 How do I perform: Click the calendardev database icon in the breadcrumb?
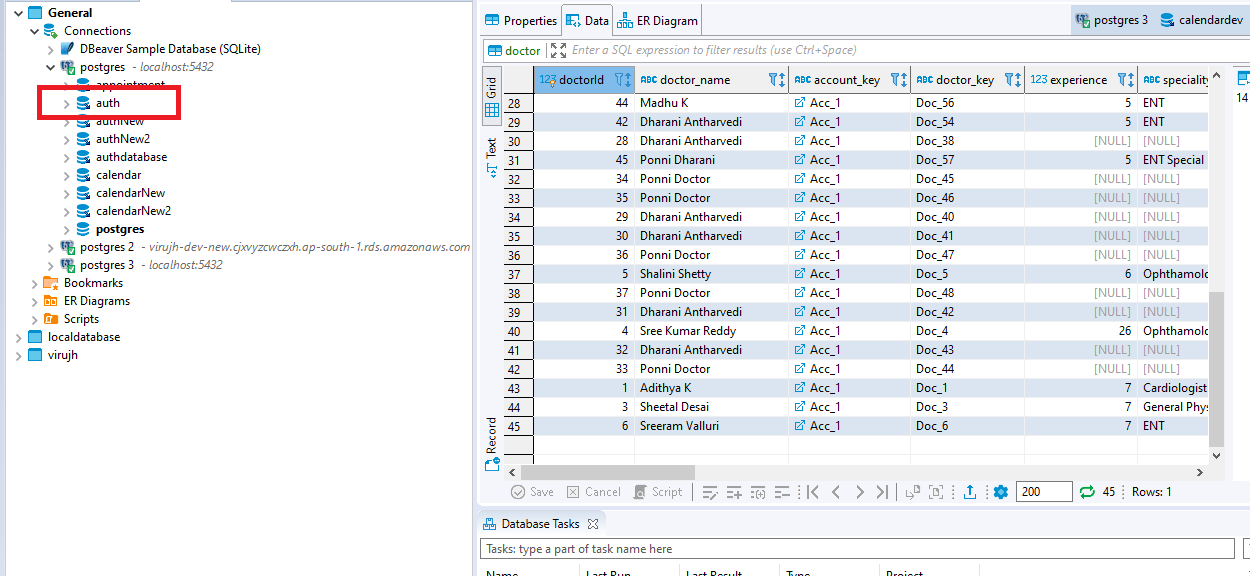(1168, 20)
